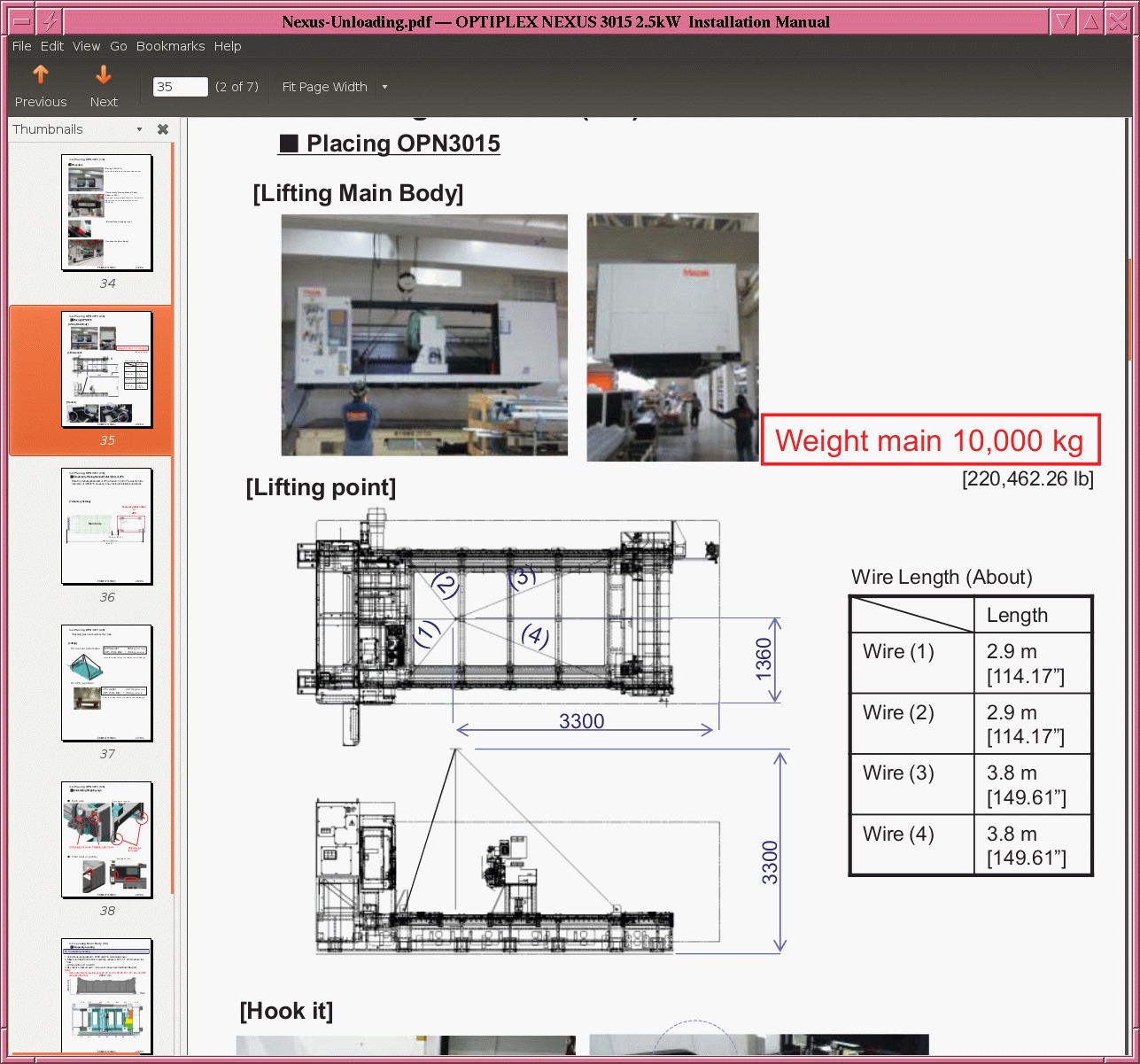Open the Help menu
The image size is (1140, 1064).
[228, 46]
